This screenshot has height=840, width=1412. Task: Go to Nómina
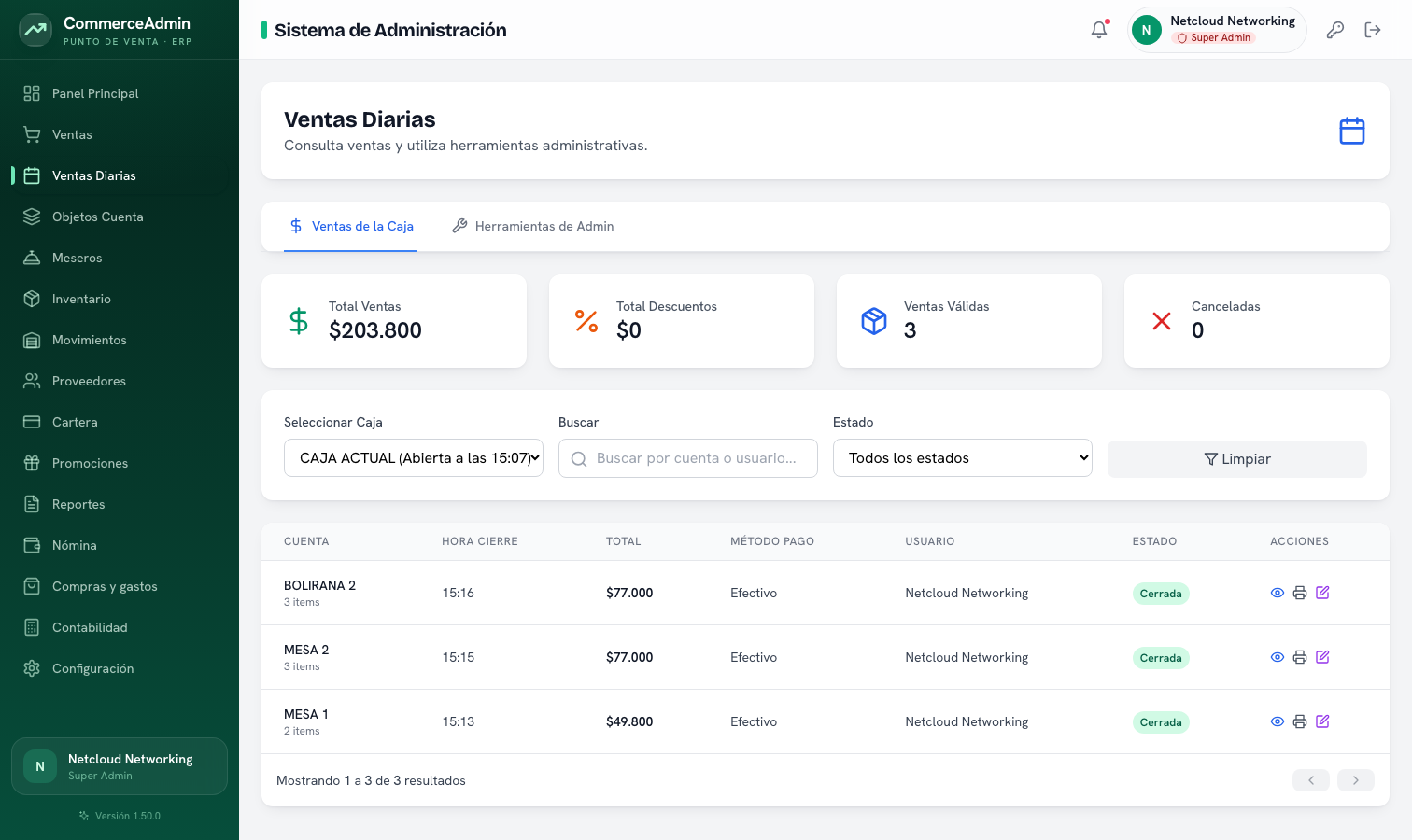click(120, 545)
